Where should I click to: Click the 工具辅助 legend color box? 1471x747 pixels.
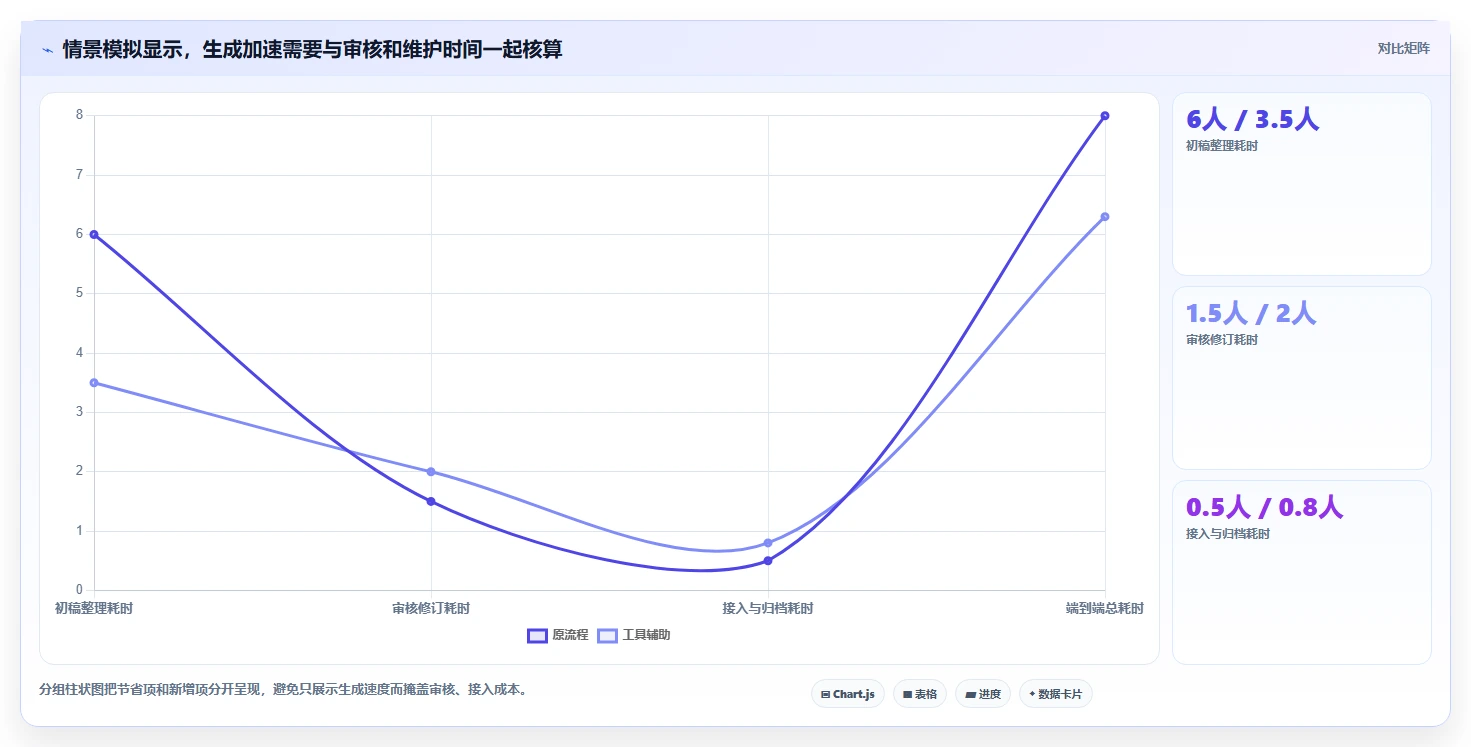tap(607, 636)
